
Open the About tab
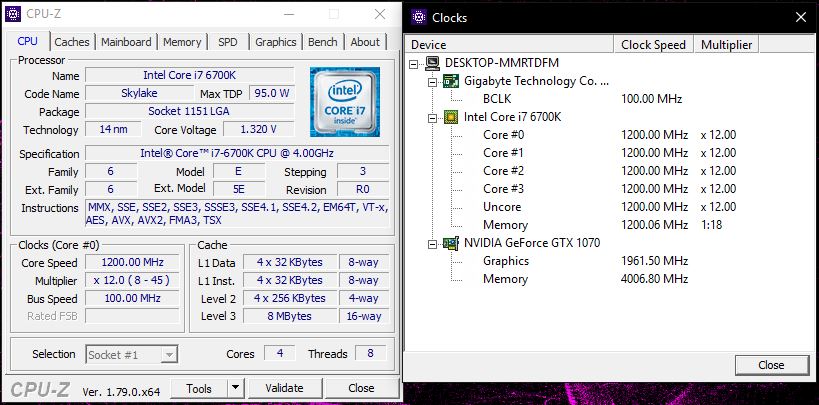click(x=365, y=42)
